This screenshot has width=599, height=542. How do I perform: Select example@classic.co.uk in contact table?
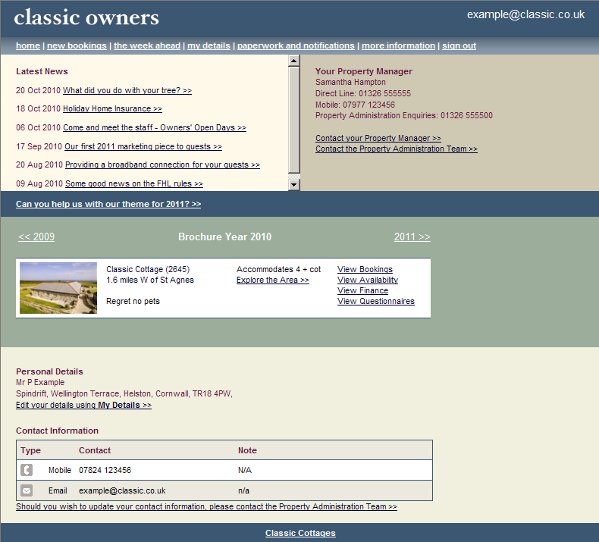coord(122,491)
